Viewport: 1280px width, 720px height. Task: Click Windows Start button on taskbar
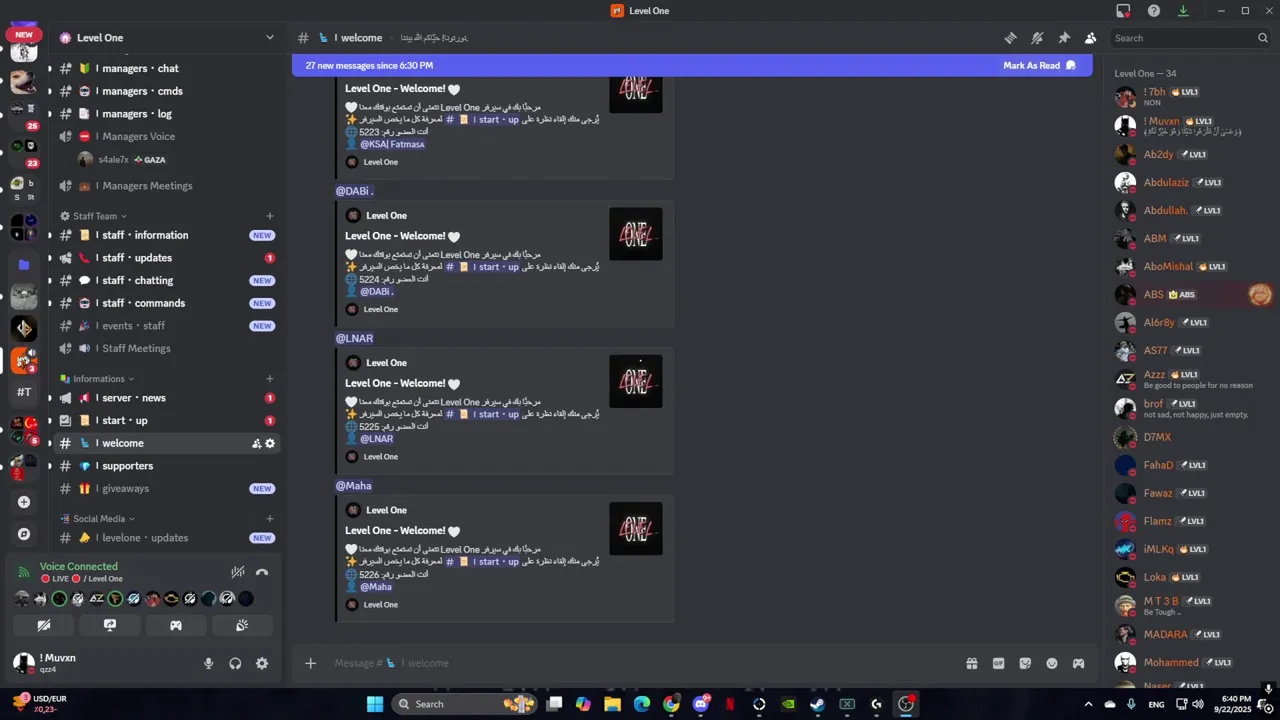(x=375, y=704)
